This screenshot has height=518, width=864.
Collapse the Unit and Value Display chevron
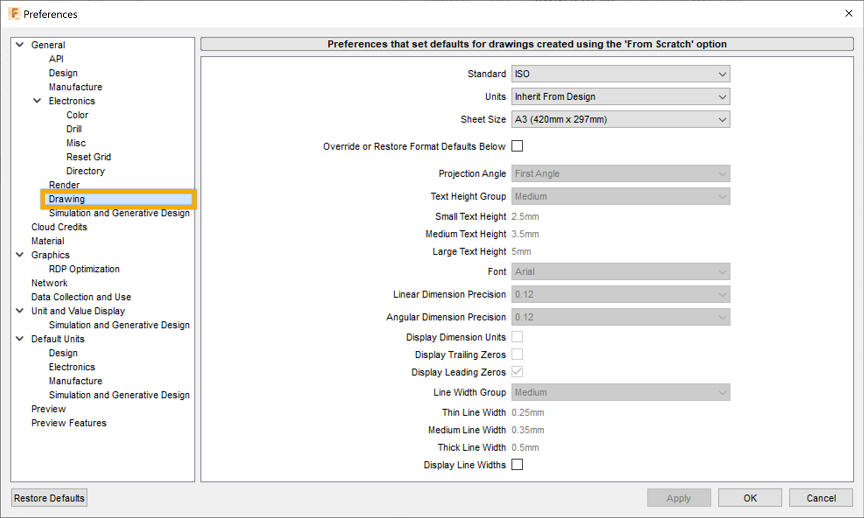[x=20, y=311]
